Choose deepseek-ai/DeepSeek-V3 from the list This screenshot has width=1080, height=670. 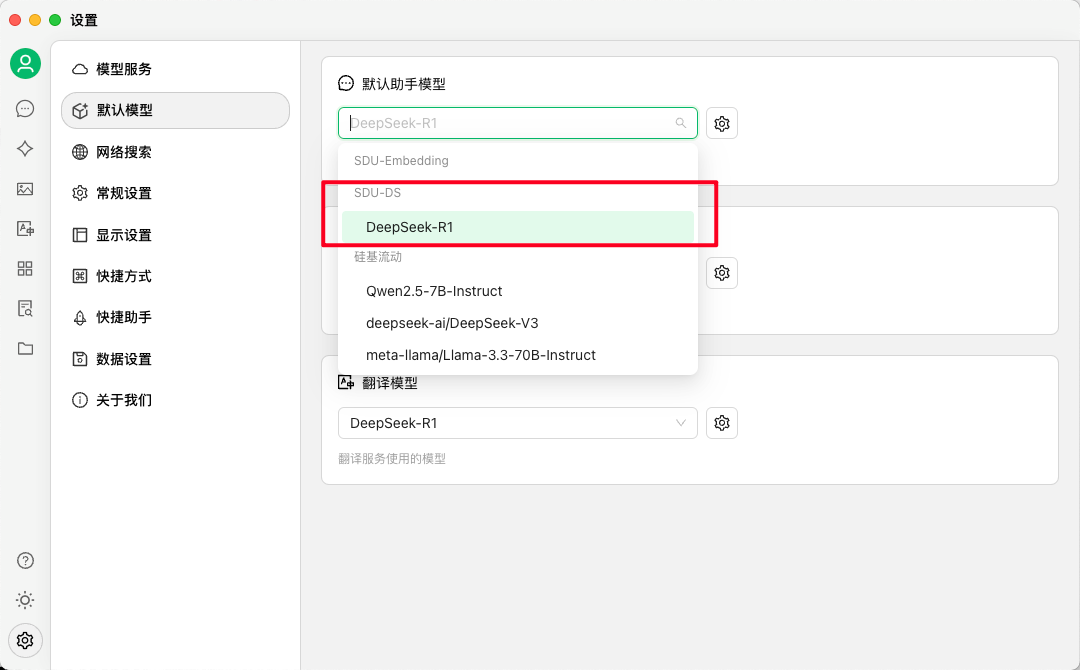[518, 323]
